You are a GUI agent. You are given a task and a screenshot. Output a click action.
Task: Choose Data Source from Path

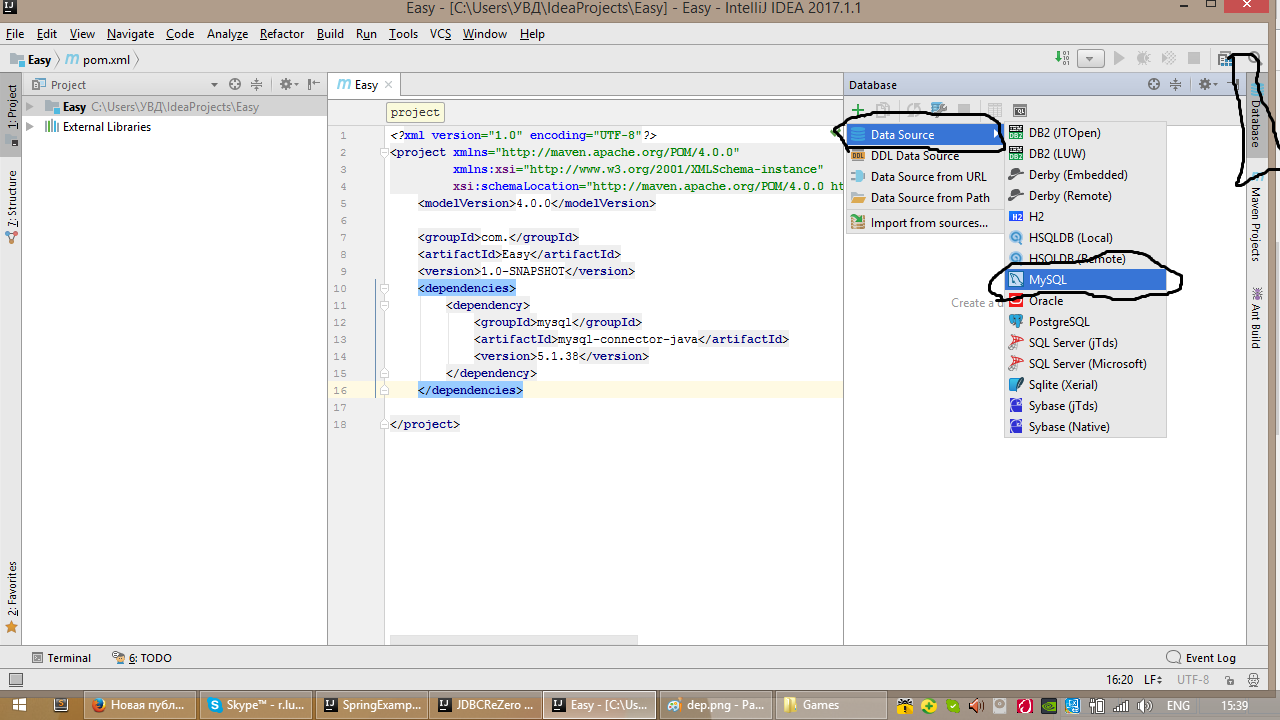[925, 198]
